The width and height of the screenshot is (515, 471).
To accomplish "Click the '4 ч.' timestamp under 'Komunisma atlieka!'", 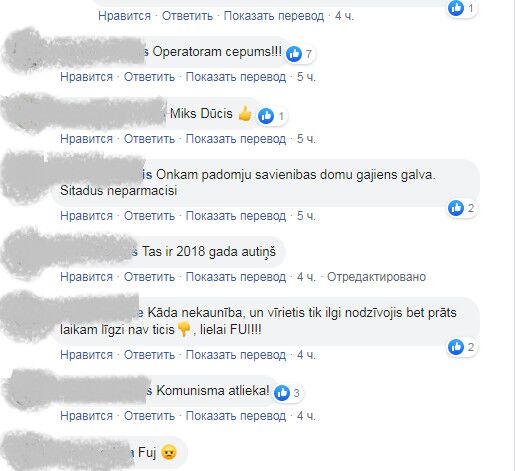I will click(306, 416).
